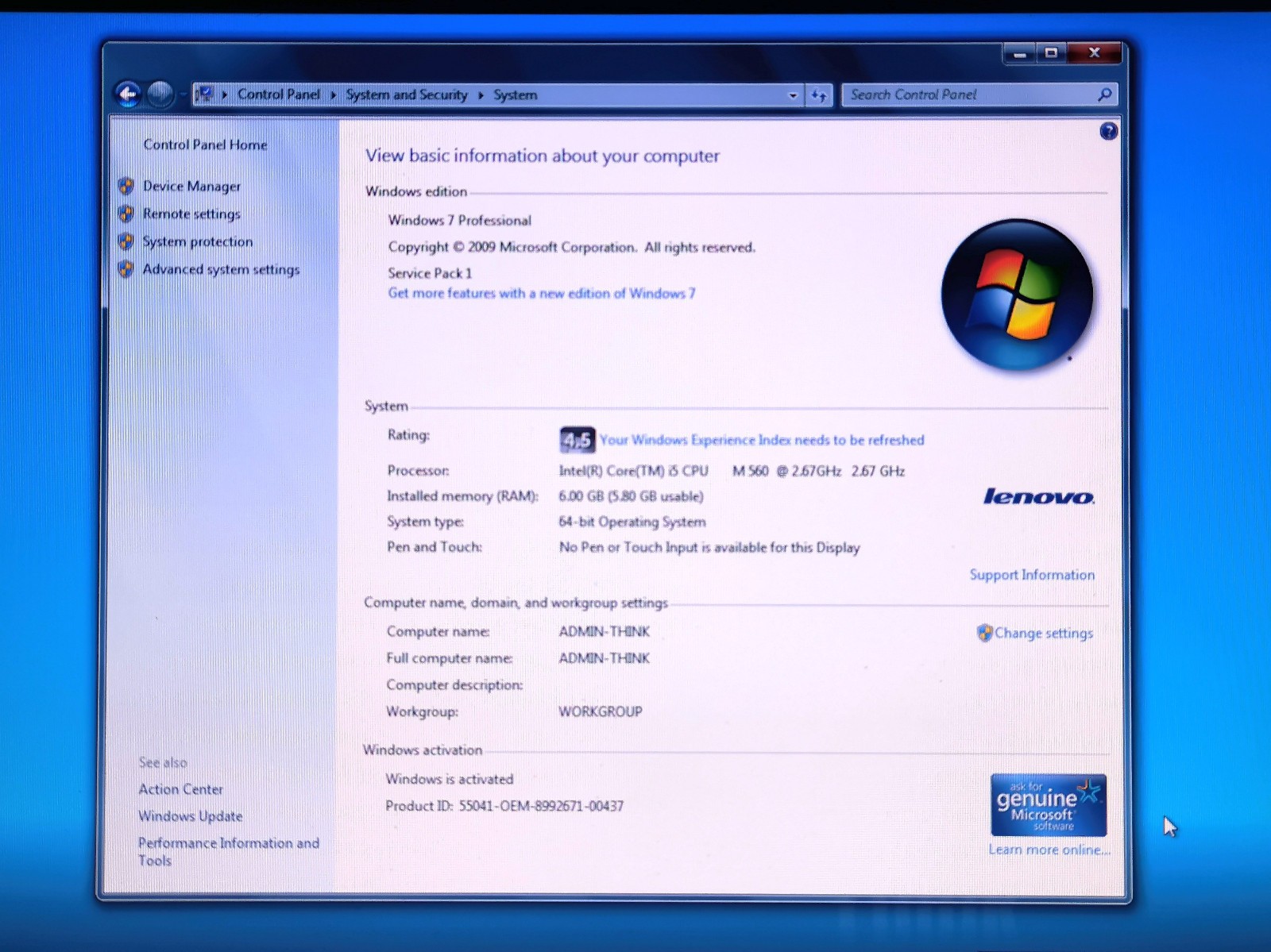The width and height of the screenshot is (1271, 952).
Task: Click the greyed-out Forward arrow button
Action: pyautogui.click(x=160, y=94)
